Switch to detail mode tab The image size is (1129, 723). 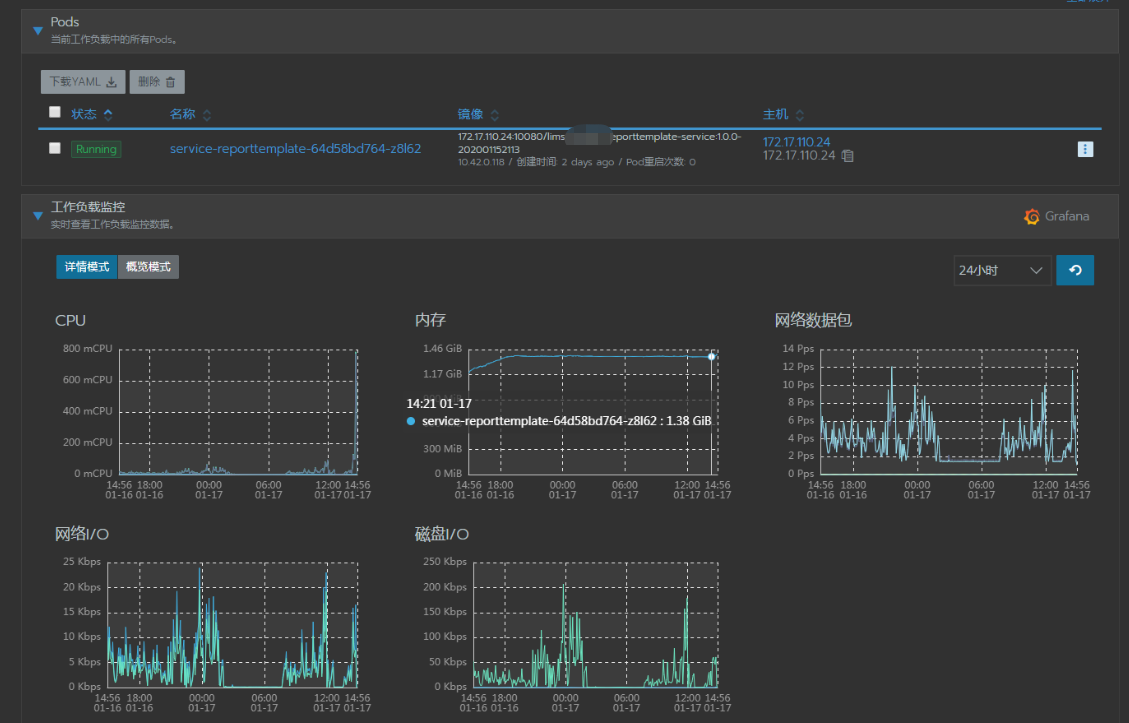[86, 267]
